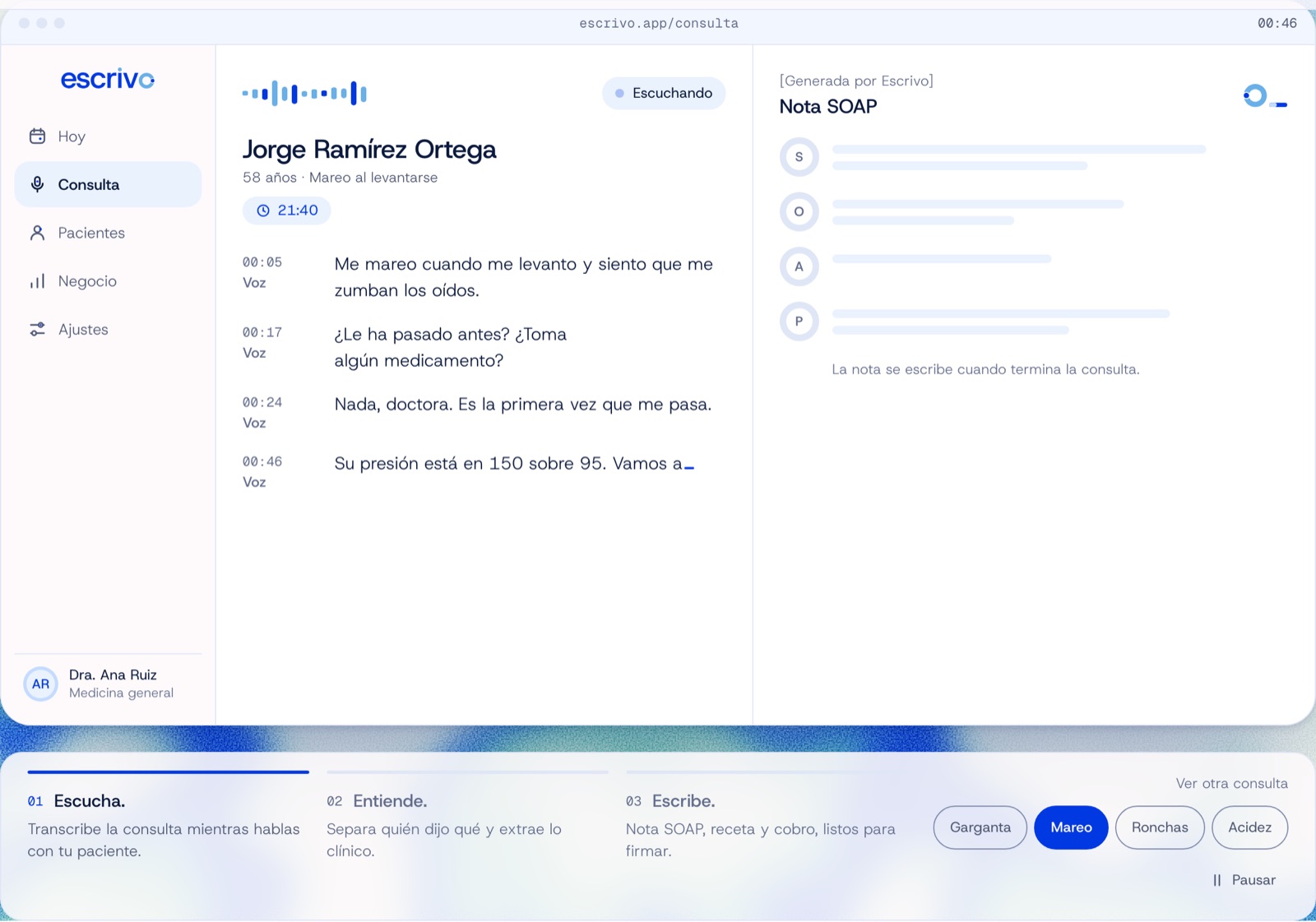Select the Consulta sidebar item
The width and height of the screenshot is (1316, 922).
[108, 184]
